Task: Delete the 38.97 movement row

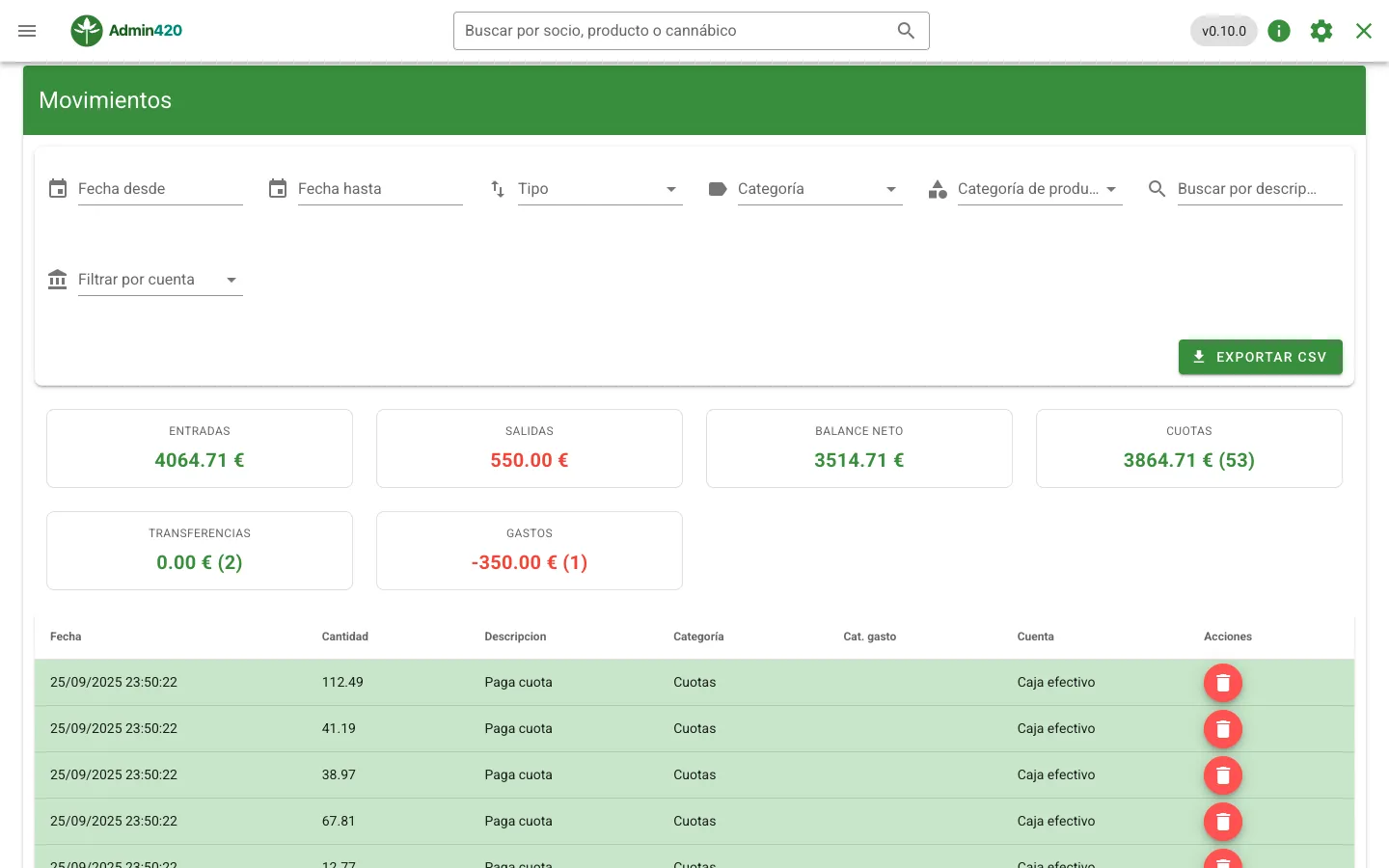Action: coord(1223,775)
